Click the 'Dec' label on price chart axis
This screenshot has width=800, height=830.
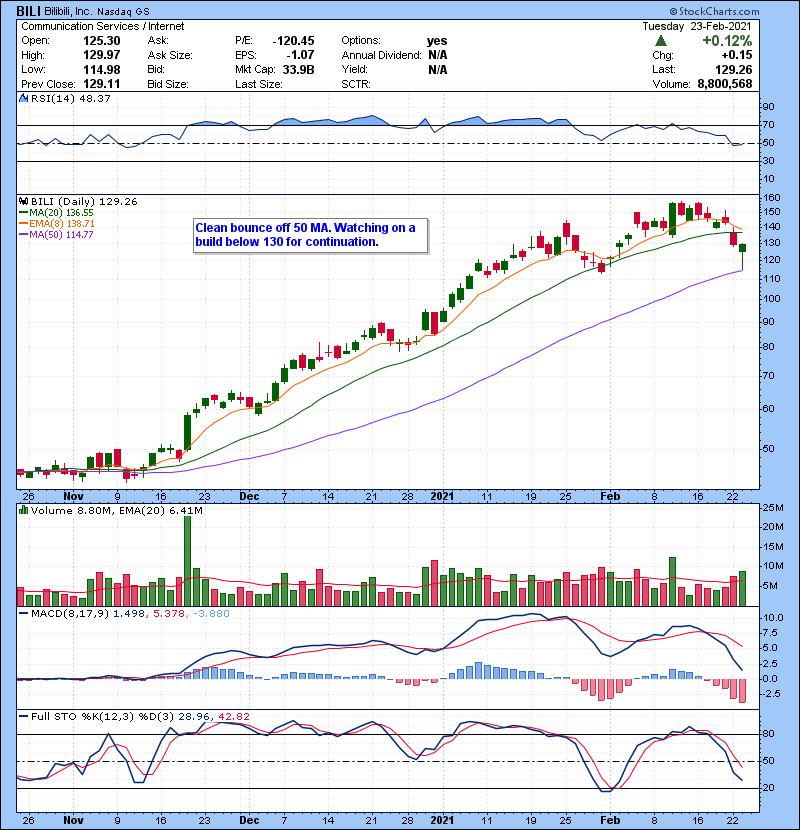(x=249, y=497)
